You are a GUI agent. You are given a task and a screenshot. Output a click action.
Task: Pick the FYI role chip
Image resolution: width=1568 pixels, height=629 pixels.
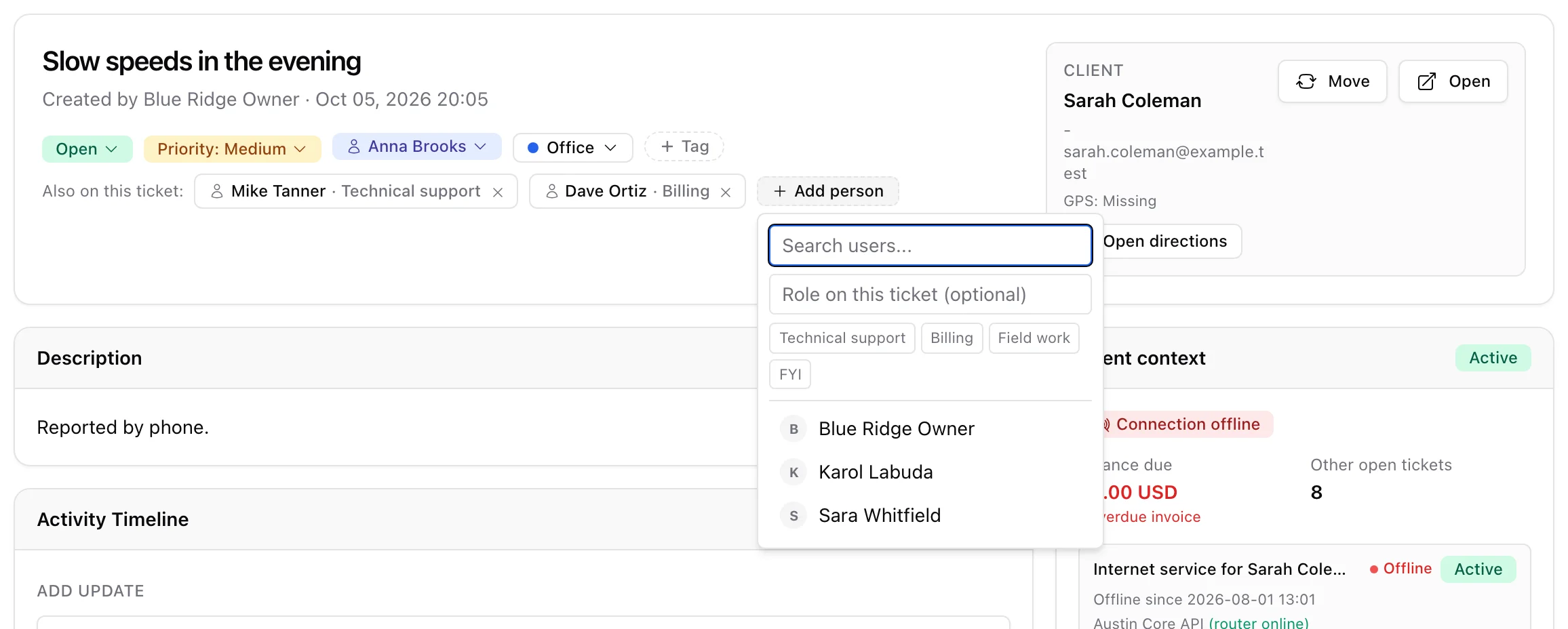click(790, 374)
